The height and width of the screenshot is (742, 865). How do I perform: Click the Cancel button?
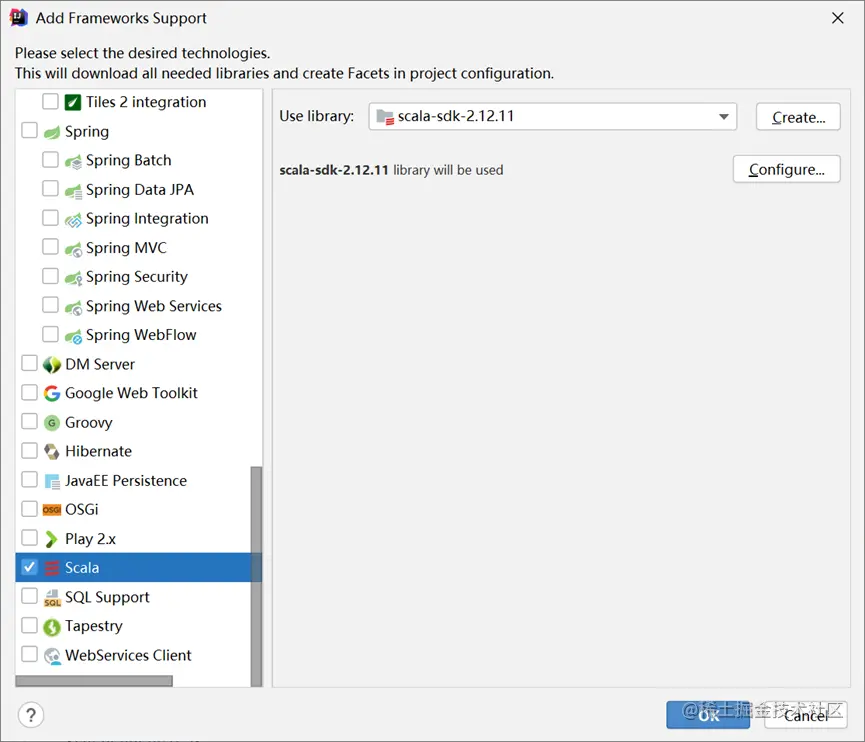[x=805, y=715]
